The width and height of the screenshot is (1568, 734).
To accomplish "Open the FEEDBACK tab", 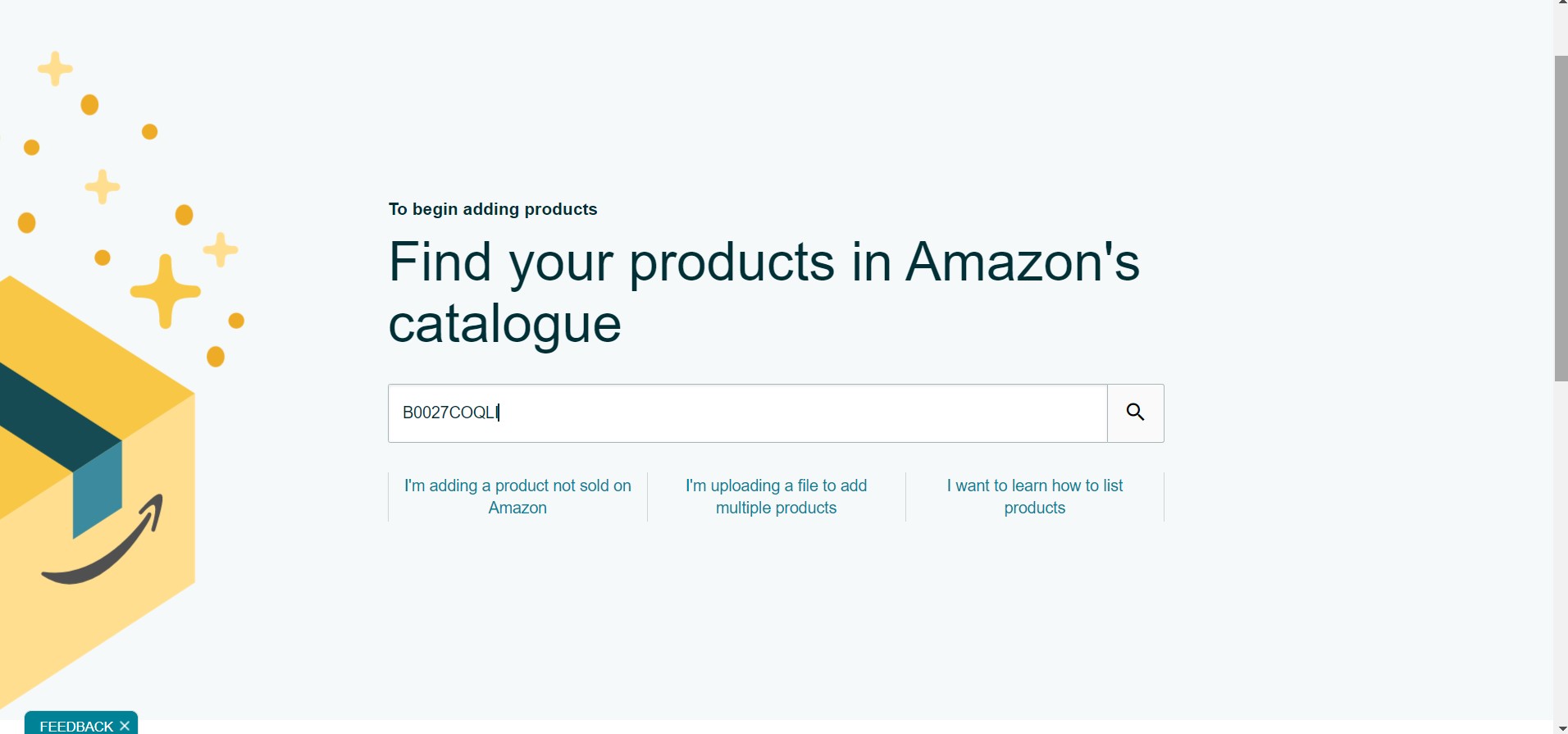I will point(76,726).
